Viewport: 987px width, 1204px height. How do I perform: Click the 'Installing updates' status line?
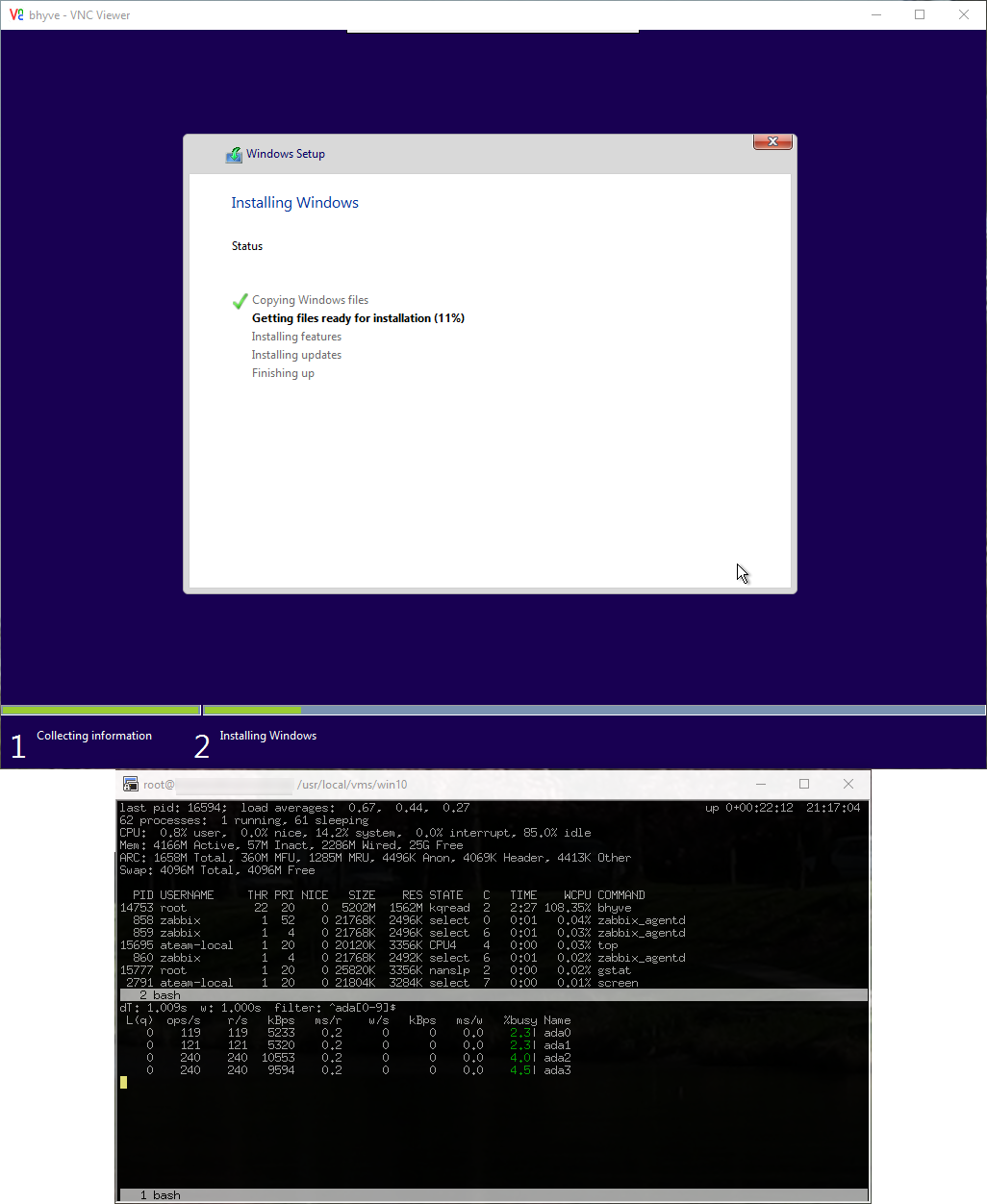point(296,355)
